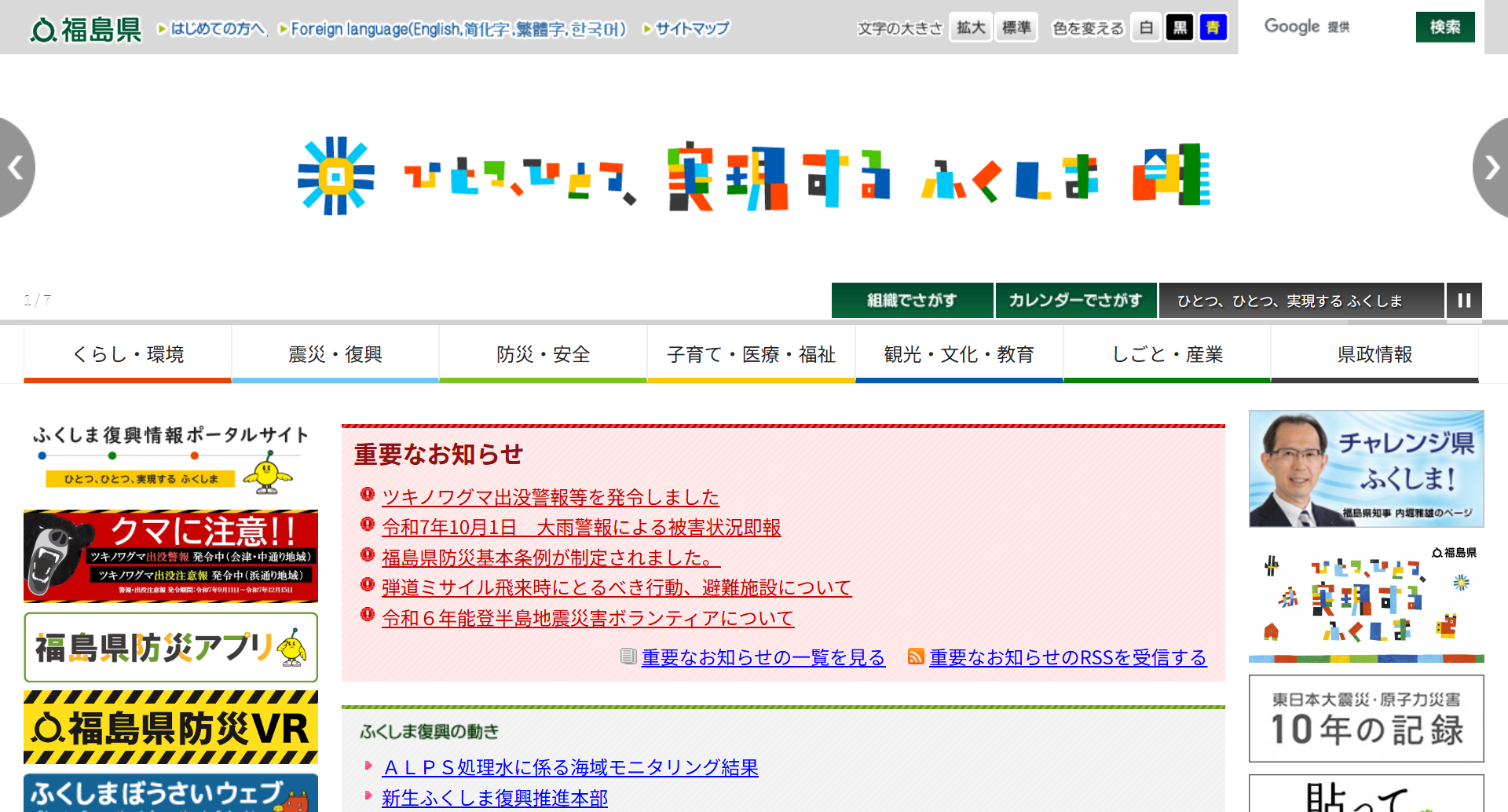Select the 観光・文化・教育 menu tab
The width and height of the screenshot is (1508, 812).
(x=959, y=354)
